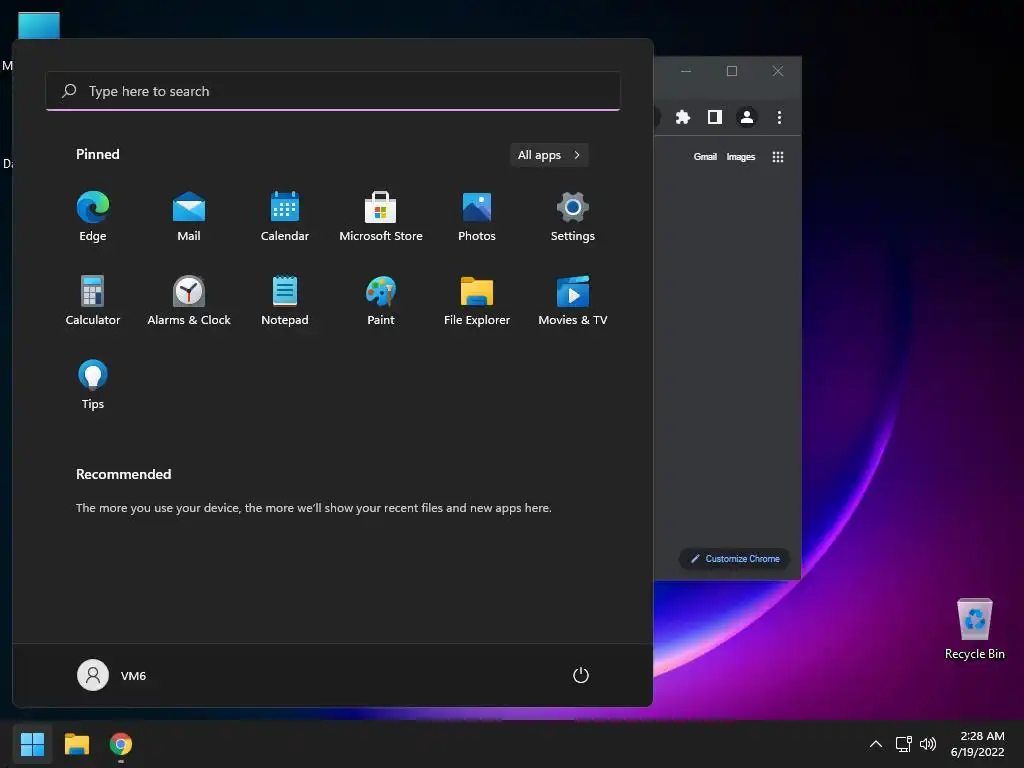Click the Gmail link in Chrome

point(705,157)
